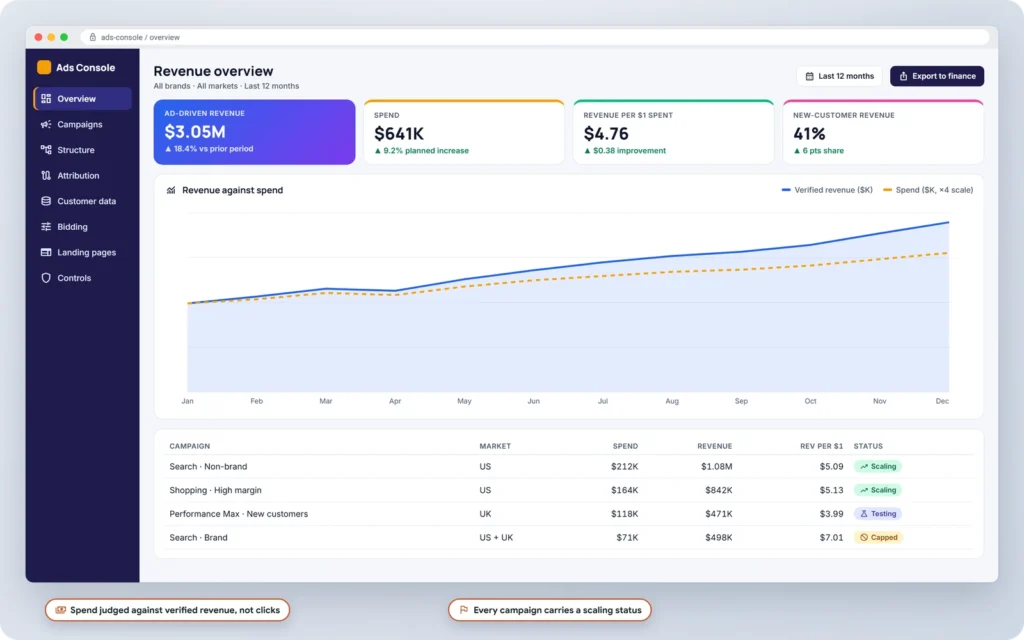Click the Controls shield icon

click(x=46, y=278)
